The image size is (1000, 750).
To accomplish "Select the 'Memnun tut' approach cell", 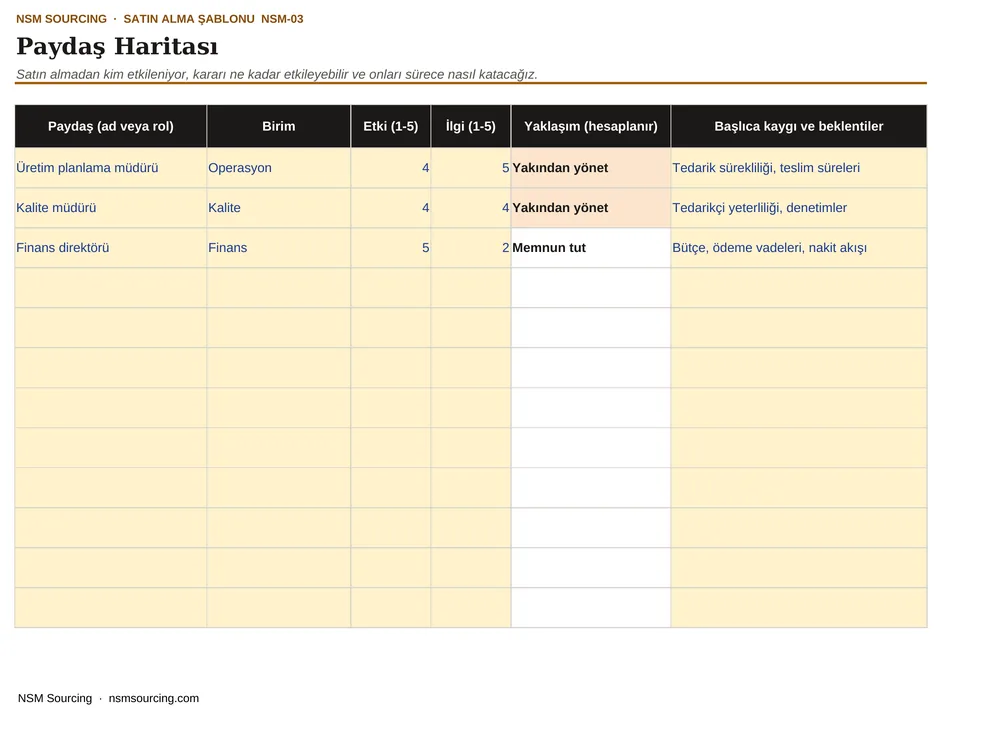I will [x=591, y=248].
